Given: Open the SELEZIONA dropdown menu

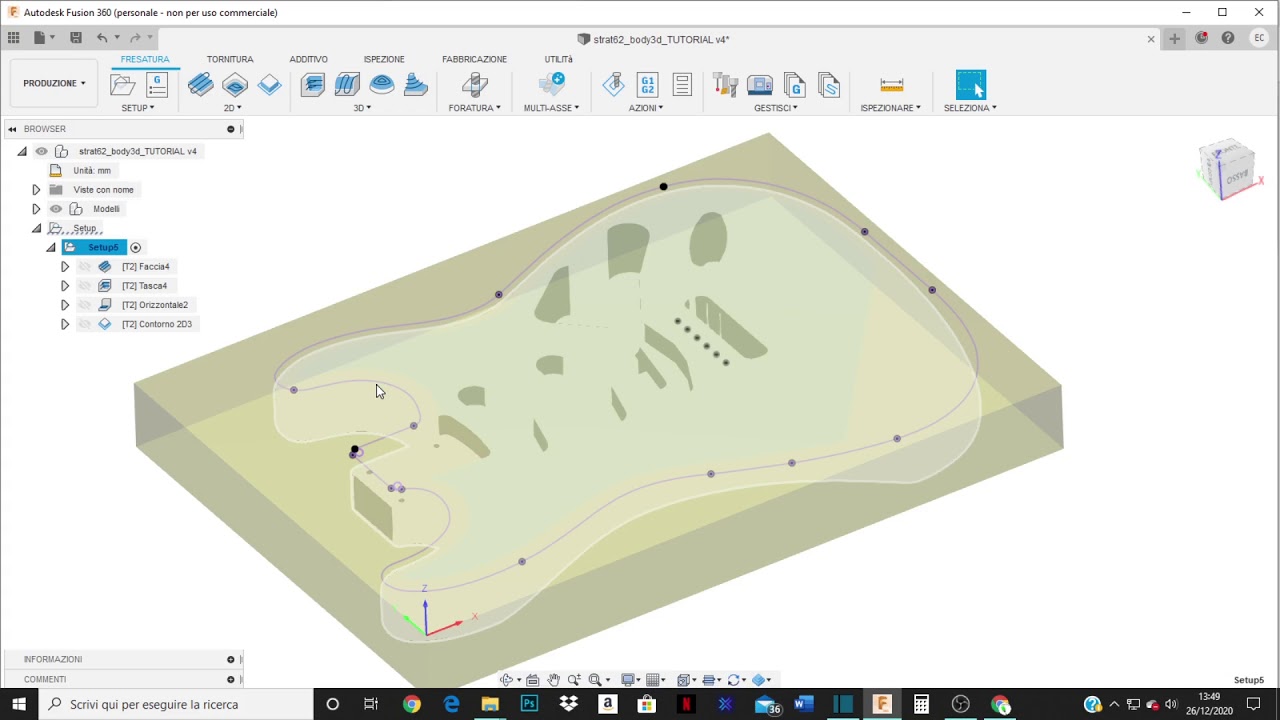Looking at the screenshot, I should (970, 108).
